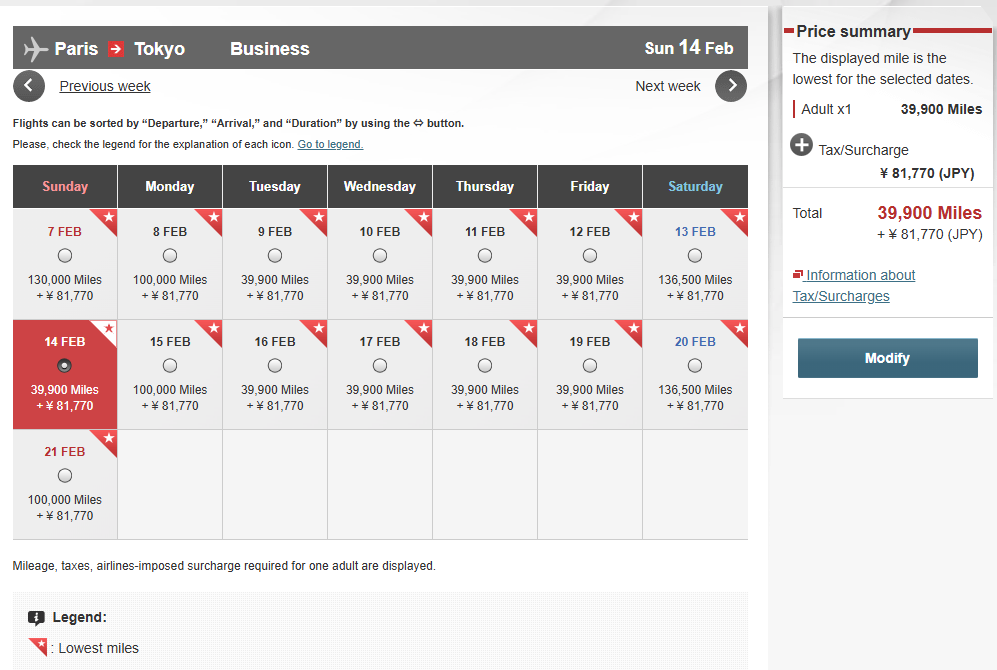Click the red arrow between Paris and Tokyo
The image size is (997, 670).
tap(116, 49)
